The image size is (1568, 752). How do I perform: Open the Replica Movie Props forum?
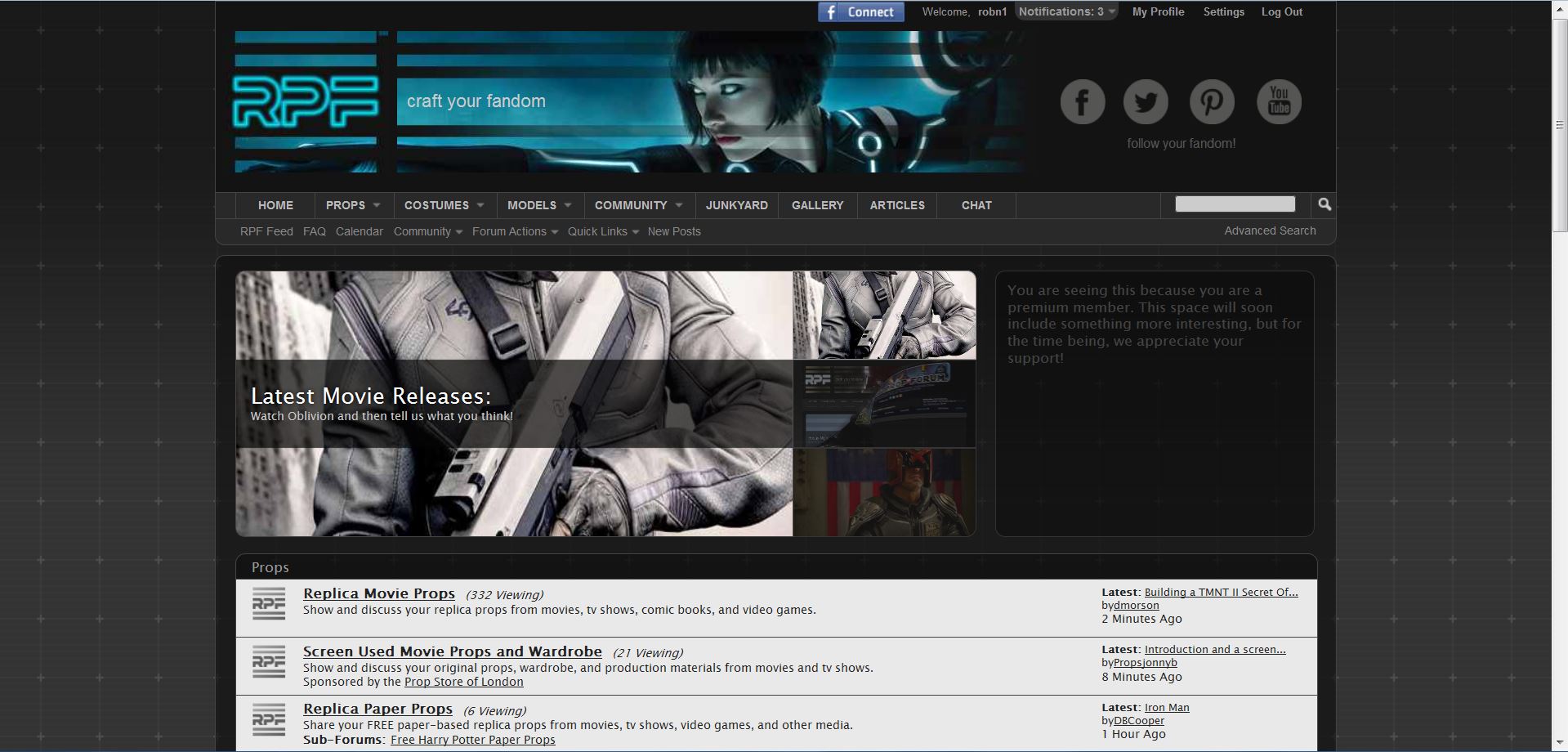379,593
